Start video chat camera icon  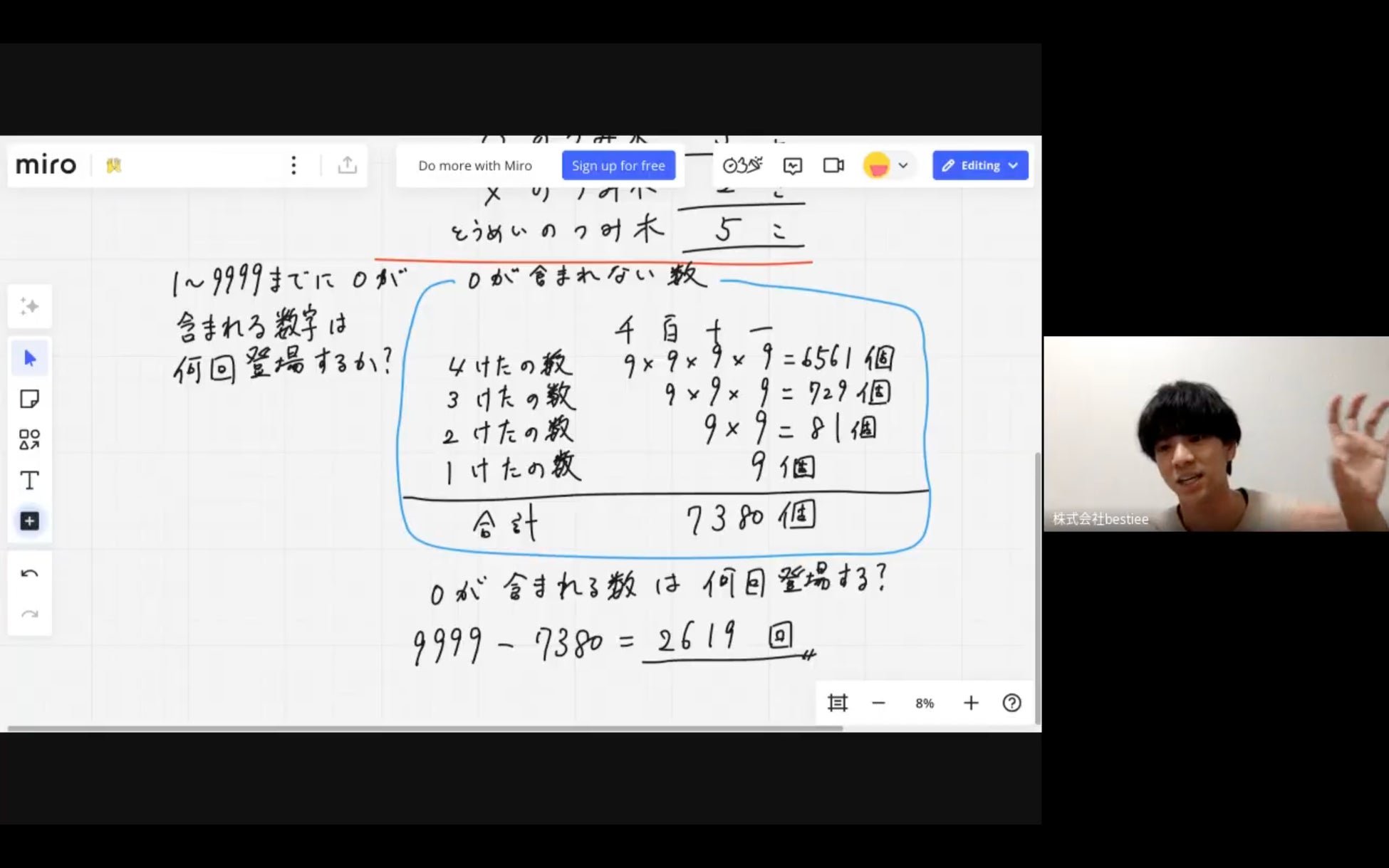[833, 165]
